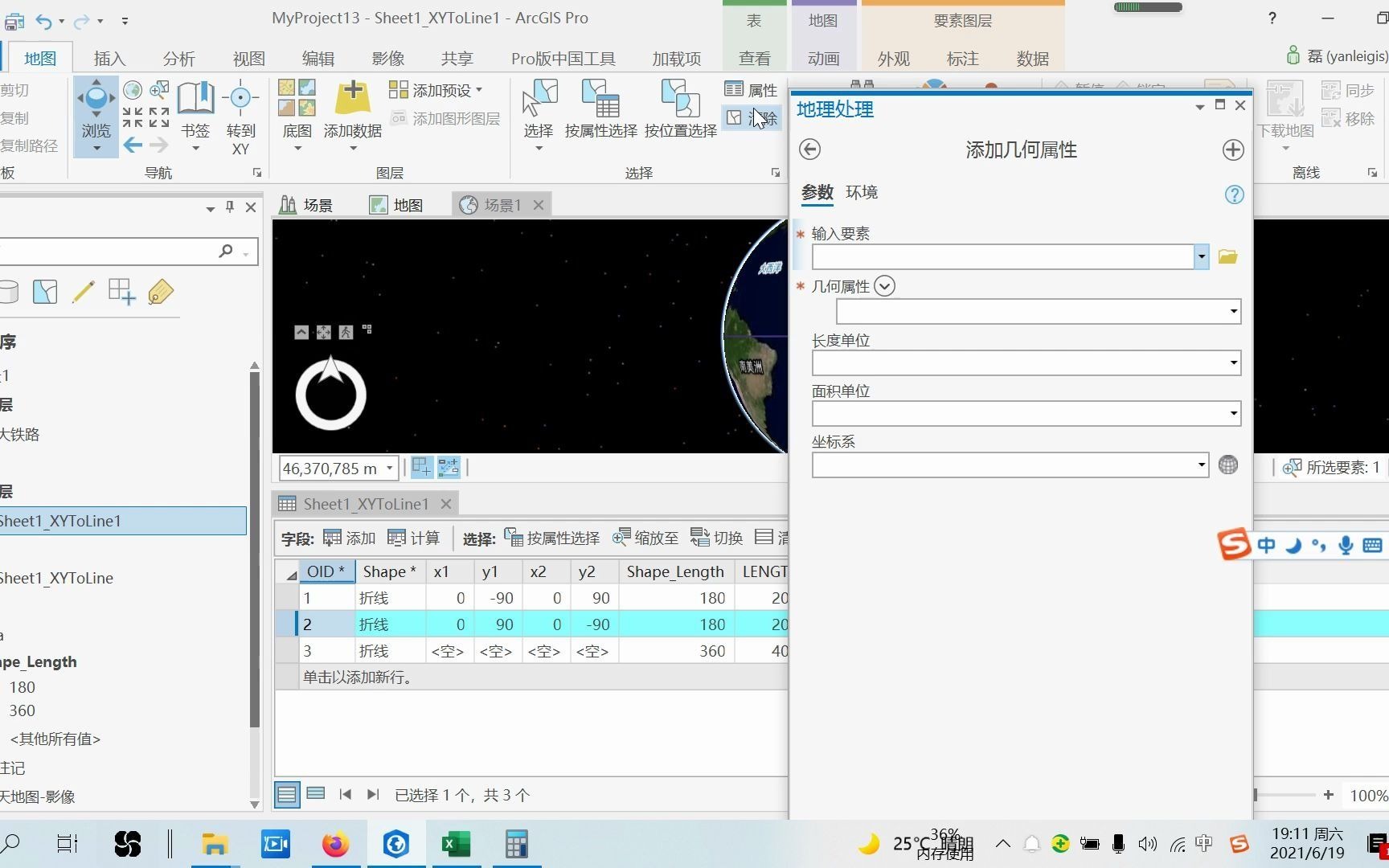Toggle show selected records view button
1389x868 pixels.
click(316, 794)
